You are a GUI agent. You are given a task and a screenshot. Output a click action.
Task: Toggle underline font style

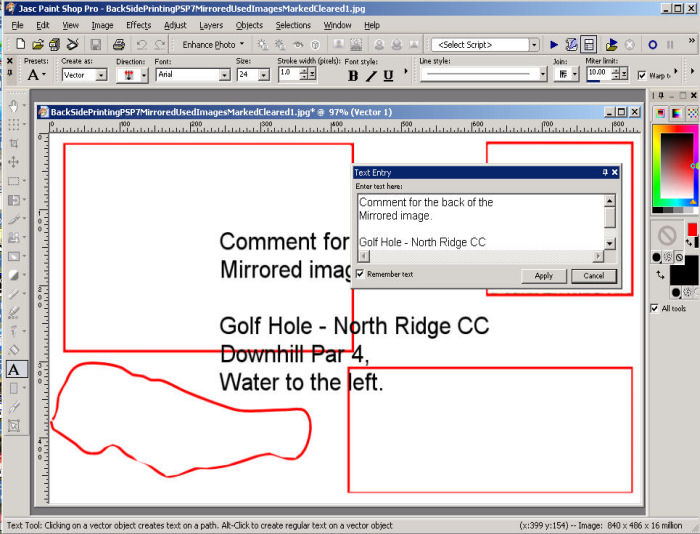point(388,75)
